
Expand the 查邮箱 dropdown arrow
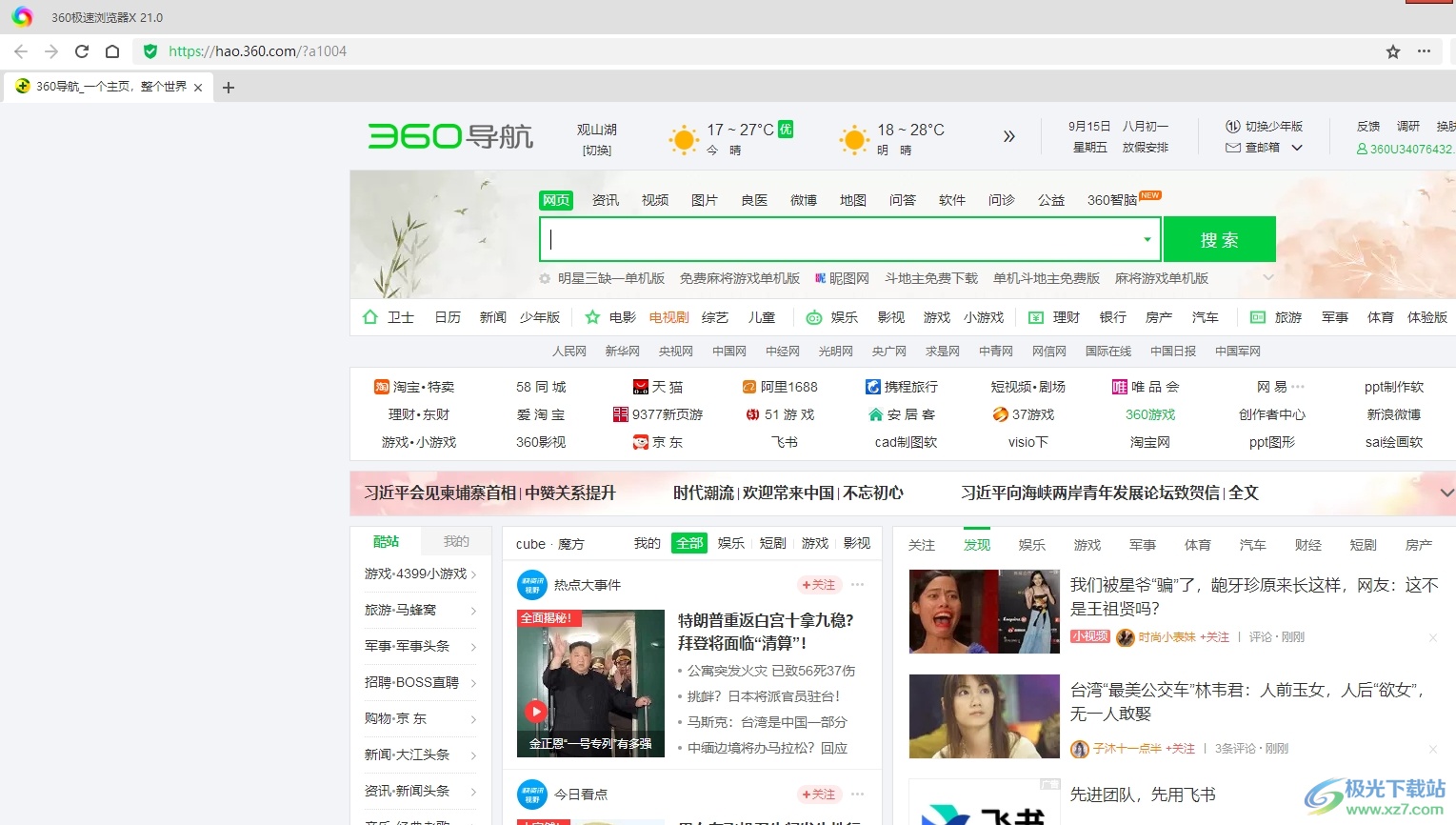pos(1297,148)
